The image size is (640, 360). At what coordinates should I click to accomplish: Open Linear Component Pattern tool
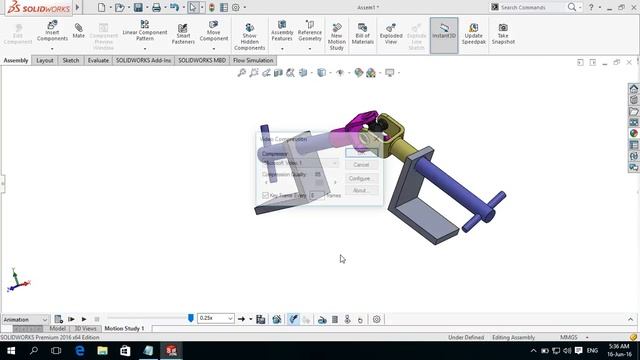tap(145, 31)
